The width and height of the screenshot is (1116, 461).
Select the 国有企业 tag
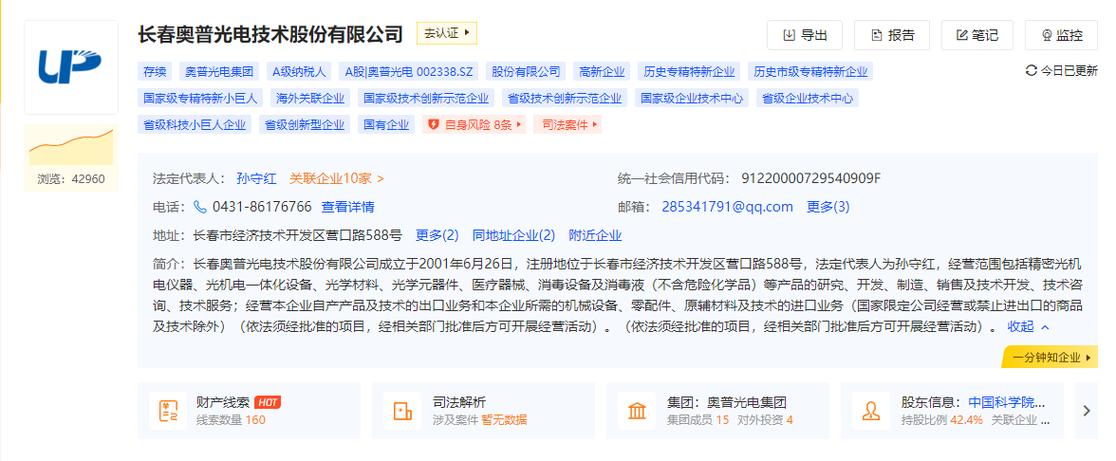(386, 124)
